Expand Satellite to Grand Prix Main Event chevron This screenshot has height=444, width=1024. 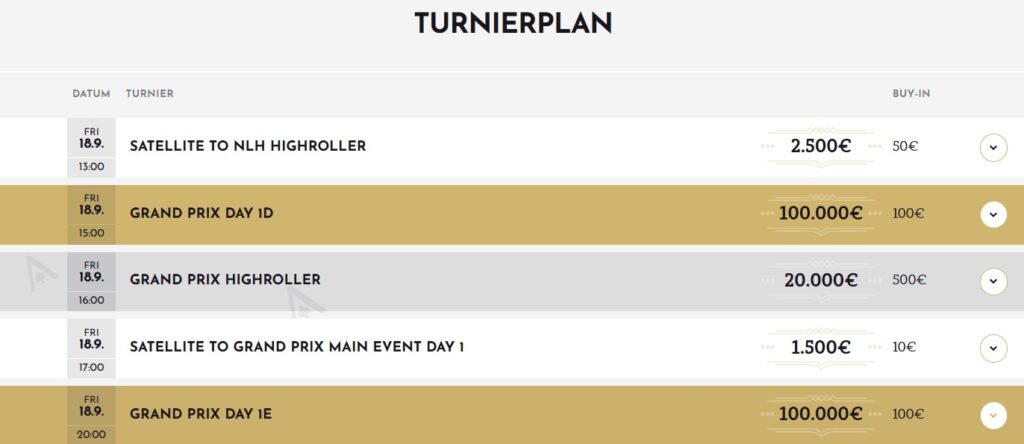pyautogui.click(x=993, y=348)
